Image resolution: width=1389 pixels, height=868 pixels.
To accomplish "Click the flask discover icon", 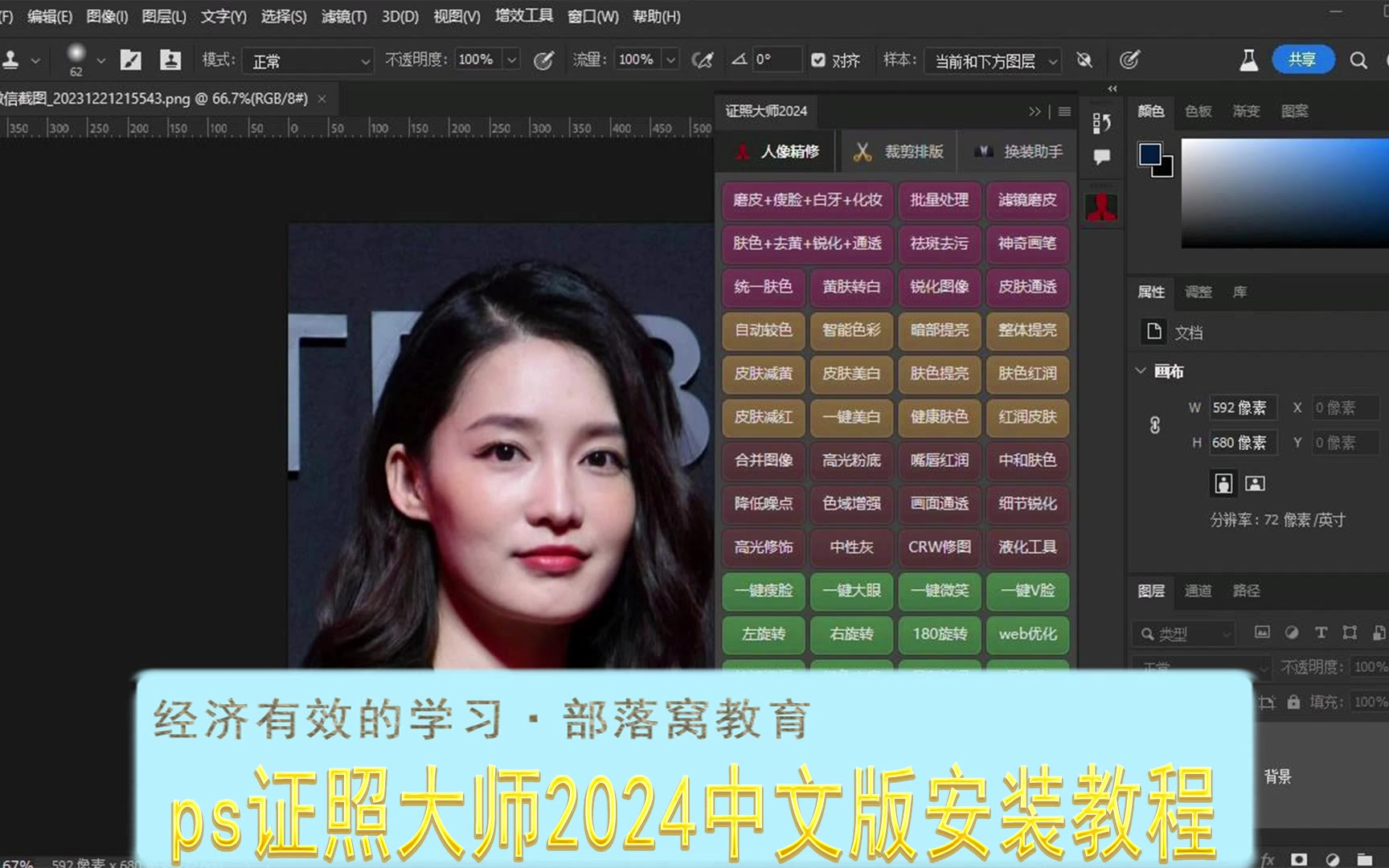I will pyautogui.click(x=1248, y=60).
